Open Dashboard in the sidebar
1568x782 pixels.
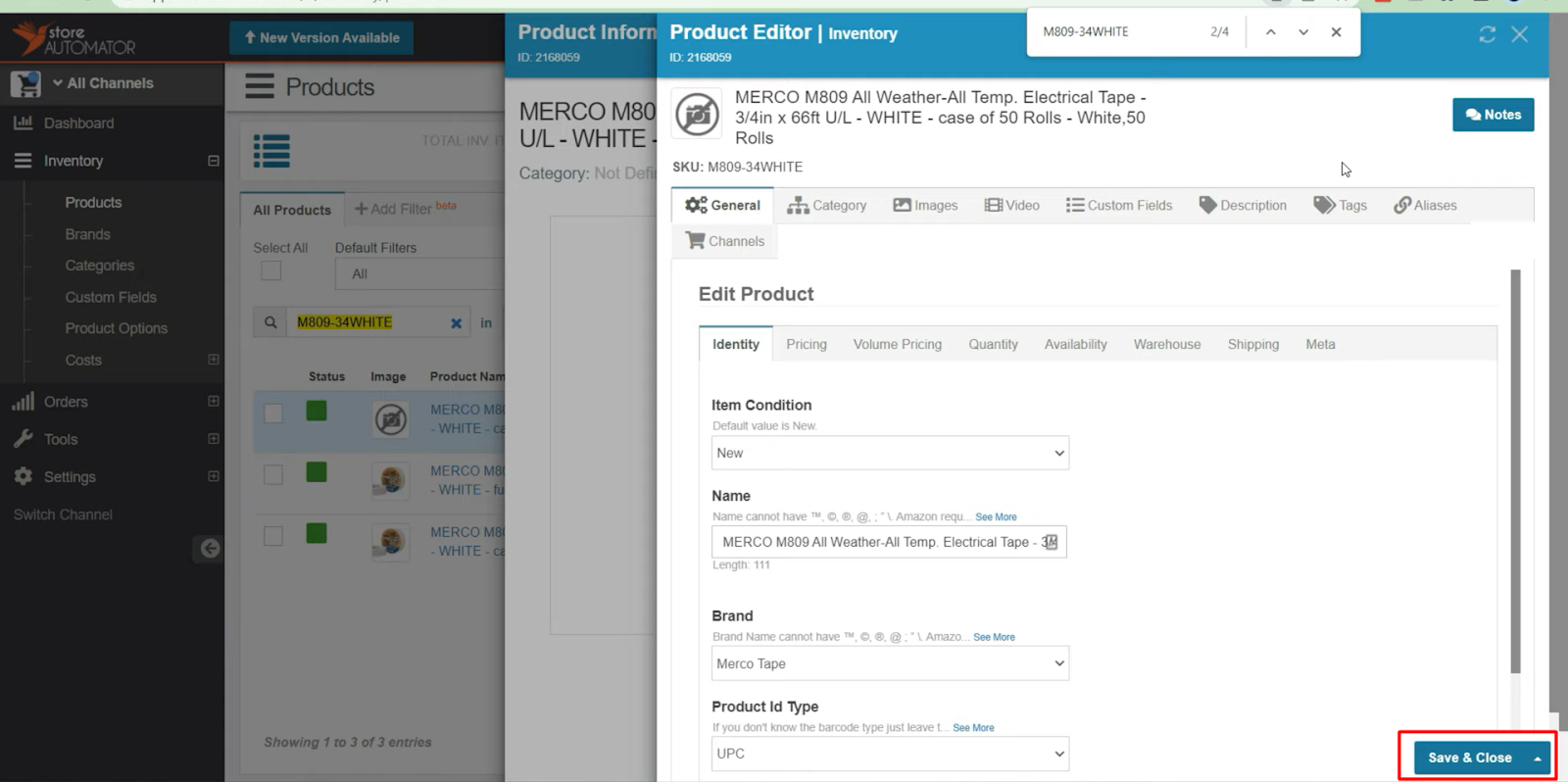coord(78,123)
